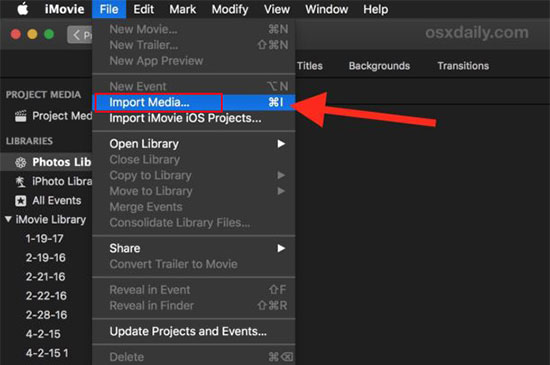Click the green zoom window button
This screenshot has width=550, height=365.
[49, 34]
